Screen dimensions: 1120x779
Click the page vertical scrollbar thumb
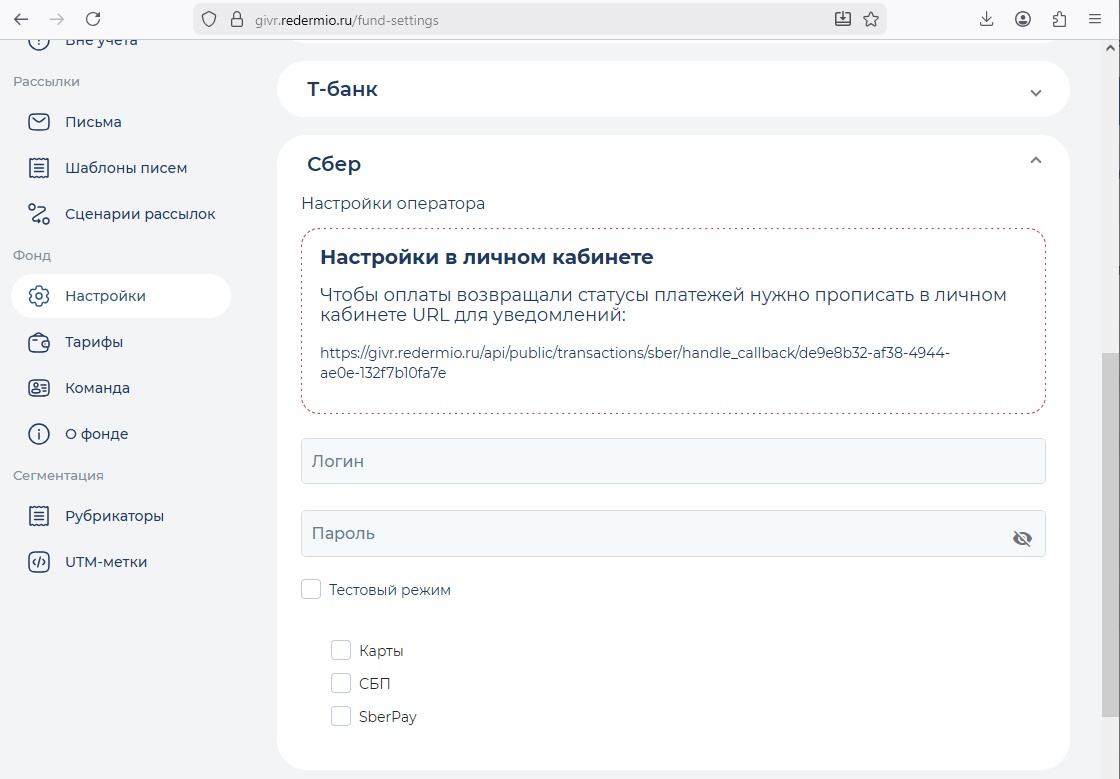coord(1110,534)
